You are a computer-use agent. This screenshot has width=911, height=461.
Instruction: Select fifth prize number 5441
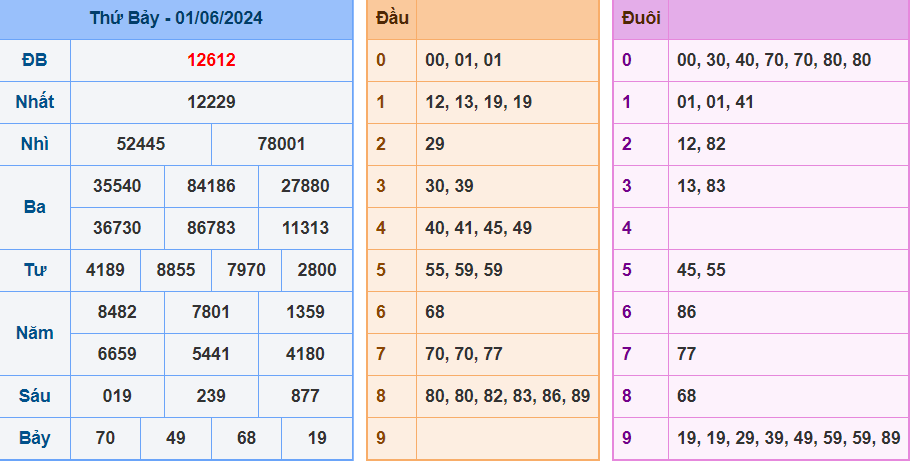[211, 353]
